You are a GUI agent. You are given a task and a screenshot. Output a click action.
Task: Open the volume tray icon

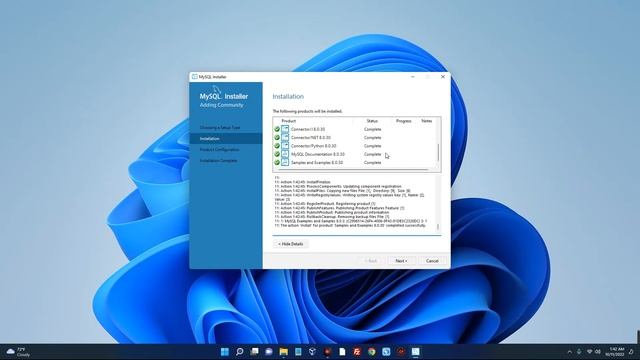point(598,352)
